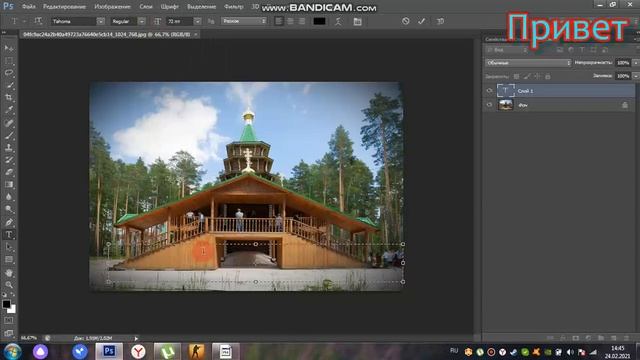Select the Rectangular Marquee tool
The width and height of the screenshot is (640, 360).
point(9,61)
